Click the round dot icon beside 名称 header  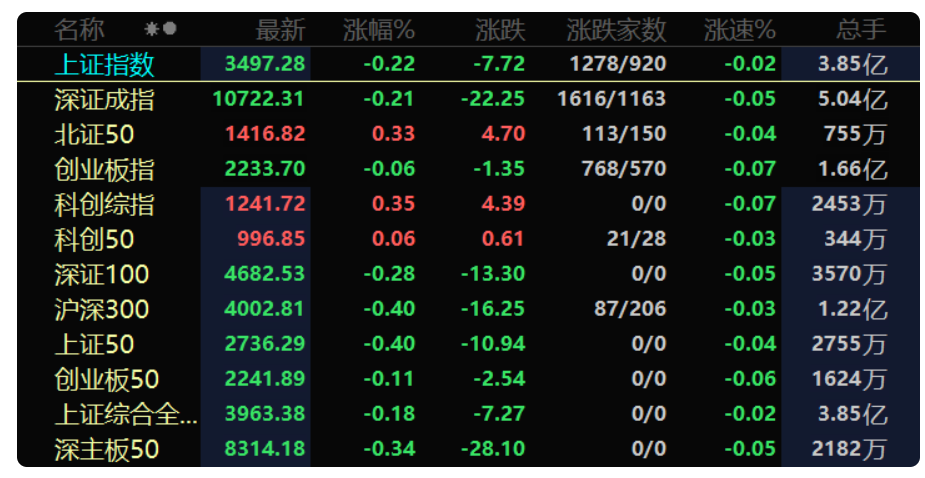tap(170, 28)
